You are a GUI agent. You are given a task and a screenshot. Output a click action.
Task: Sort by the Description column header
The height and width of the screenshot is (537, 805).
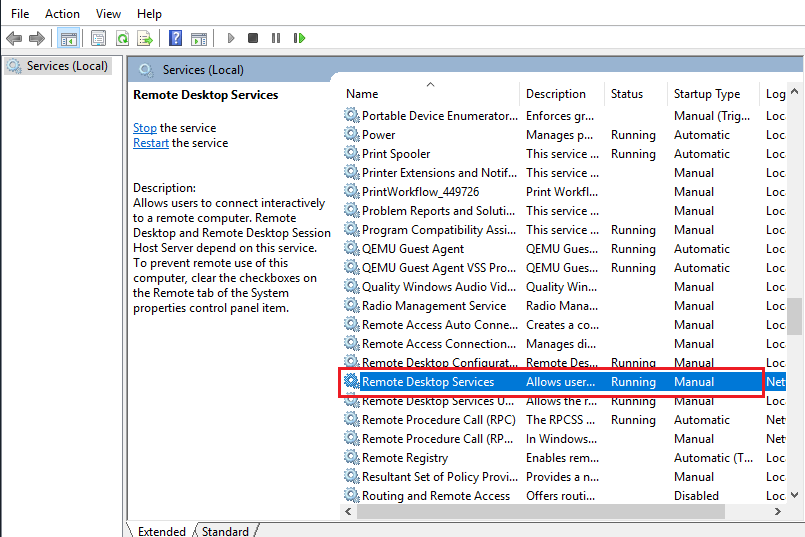click(562, 94)
